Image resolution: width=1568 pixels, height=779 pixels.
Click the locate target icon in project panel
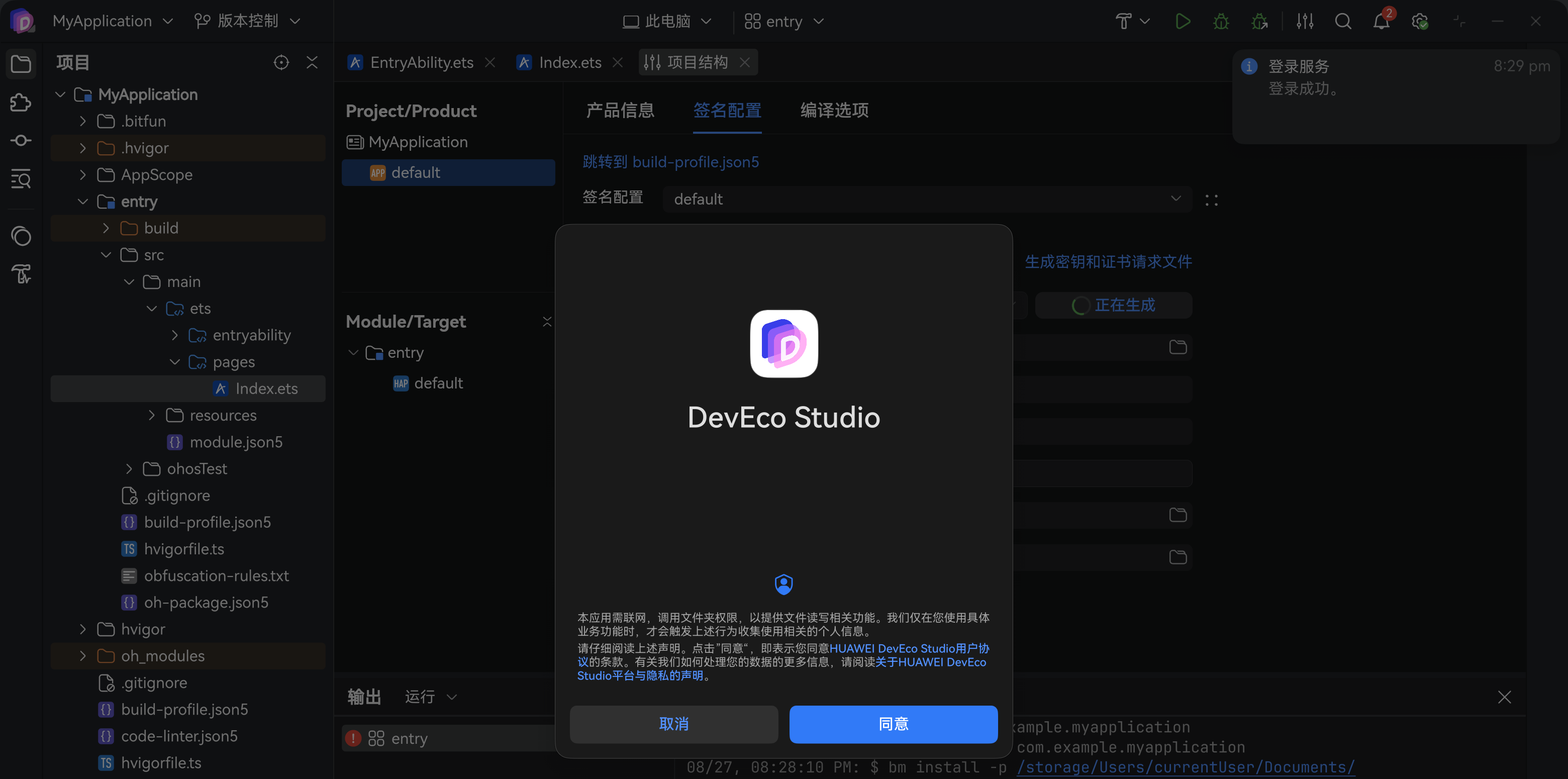tap(281, 63)
